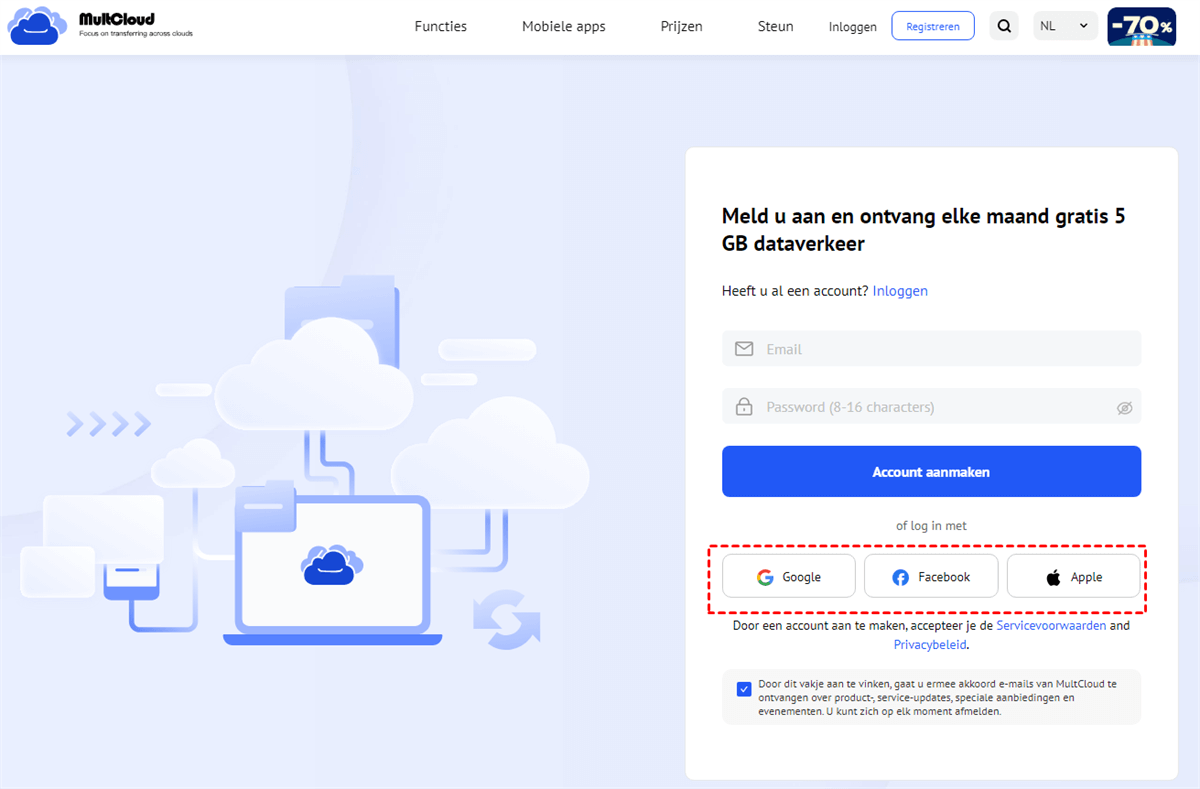Open the Functies menu

(441, 27)
